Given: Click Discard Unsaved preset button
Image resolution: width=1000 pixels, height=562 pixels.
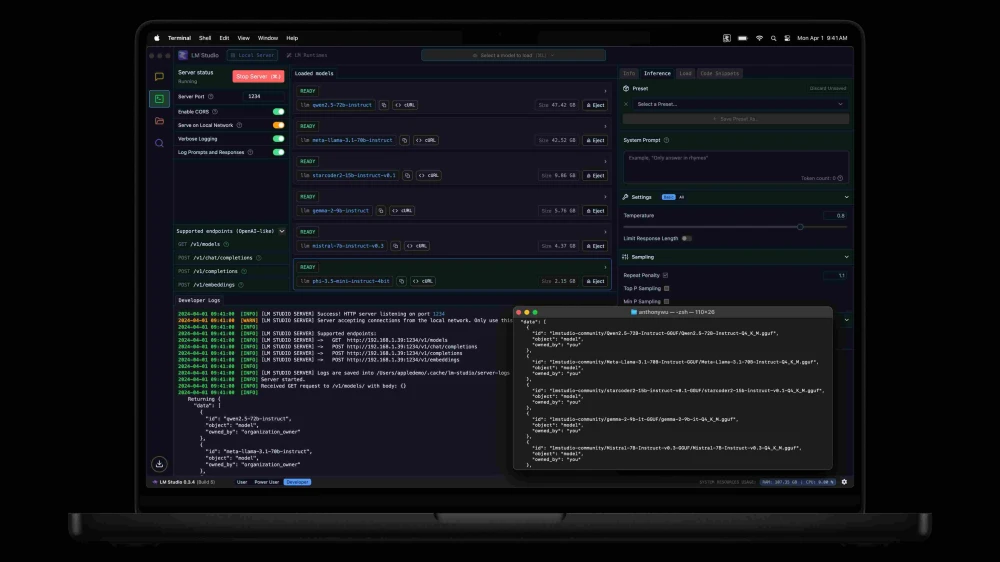Looking at the screenshot, I should pos(828,89).
